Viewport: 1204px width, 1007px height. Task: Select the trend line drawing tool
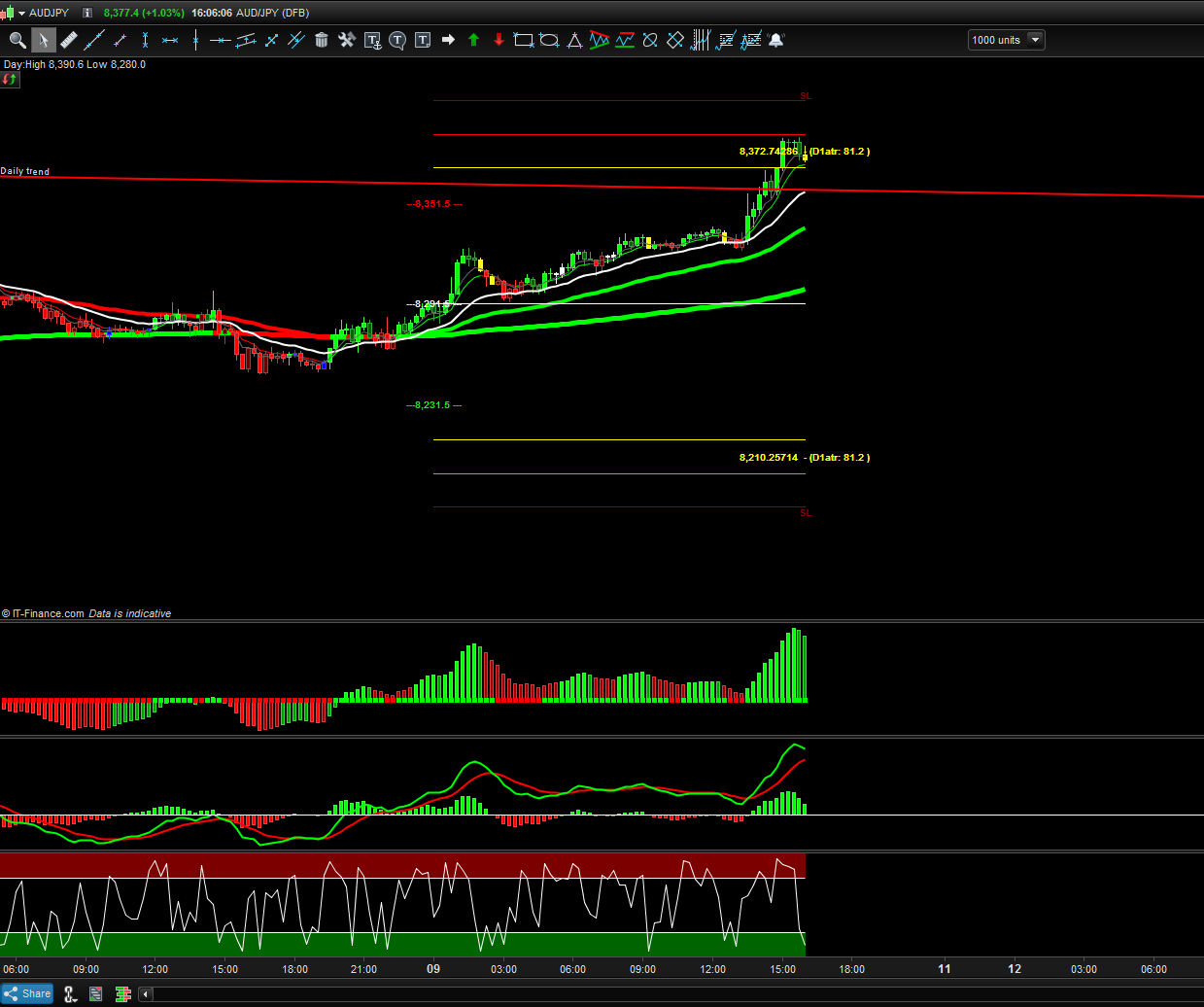coord(94,40)
